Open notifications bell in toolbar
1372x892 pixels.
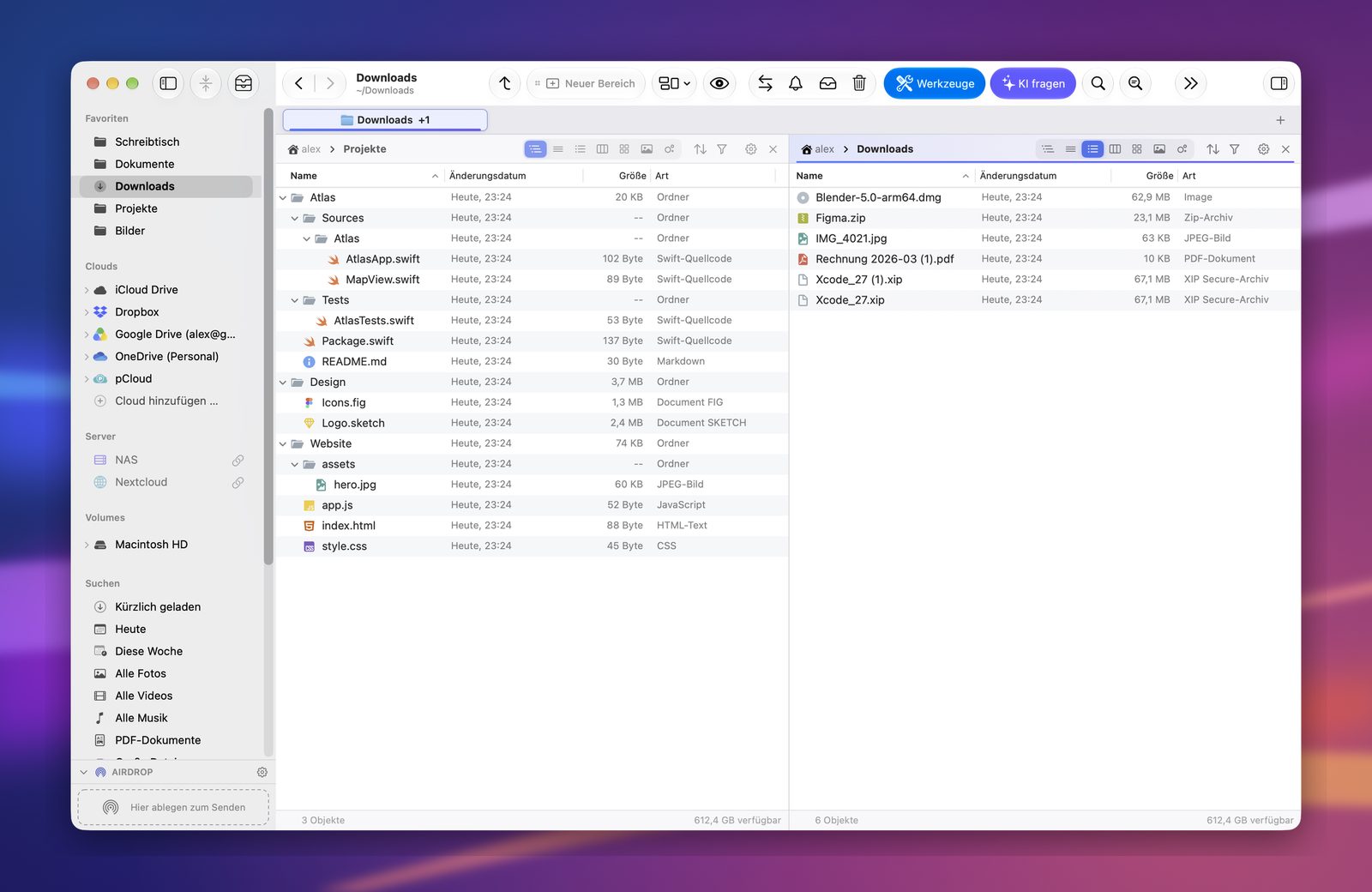[796, 83]
